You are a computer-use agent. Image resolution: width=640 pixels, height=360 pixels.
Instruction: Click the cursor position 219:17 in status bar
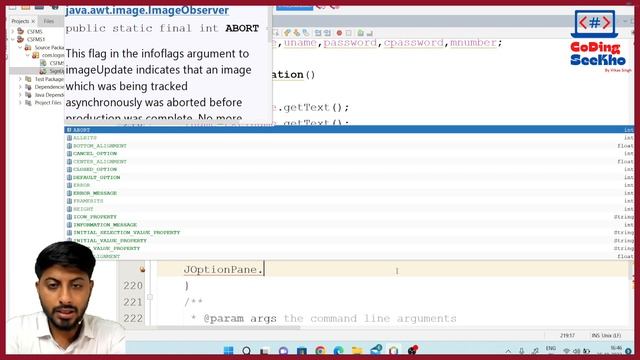pyautogui.click(x=567, y=336)
